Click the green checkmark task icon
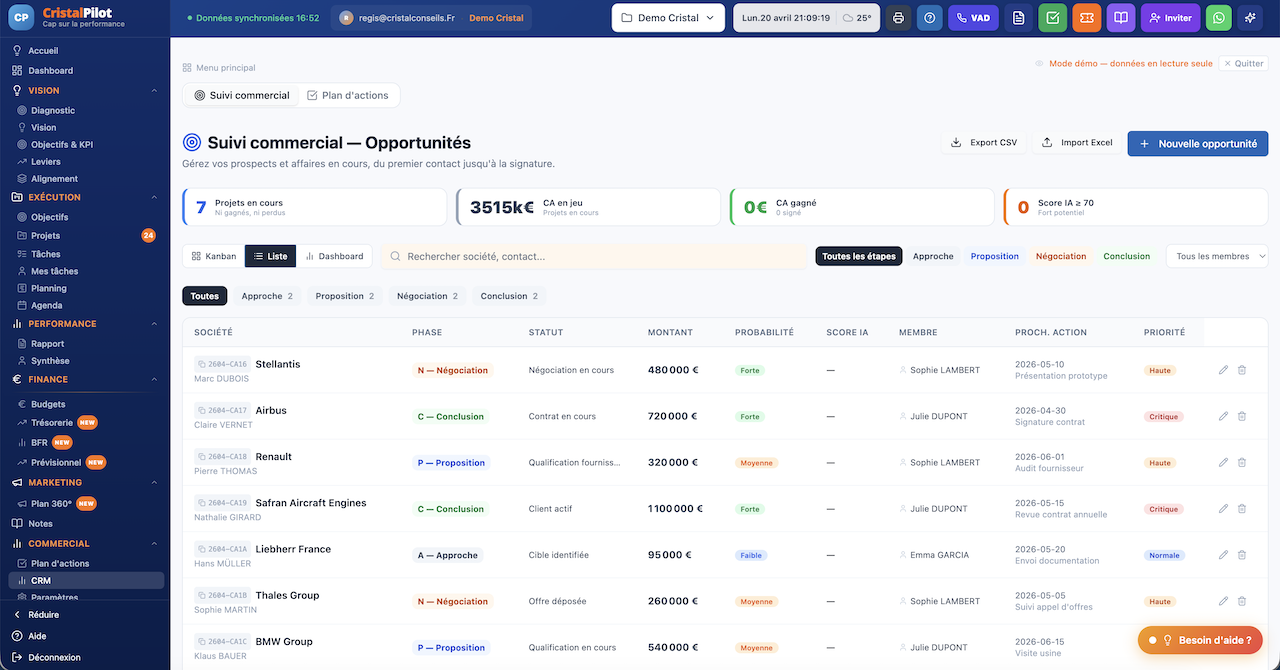 pos(1052,18)
